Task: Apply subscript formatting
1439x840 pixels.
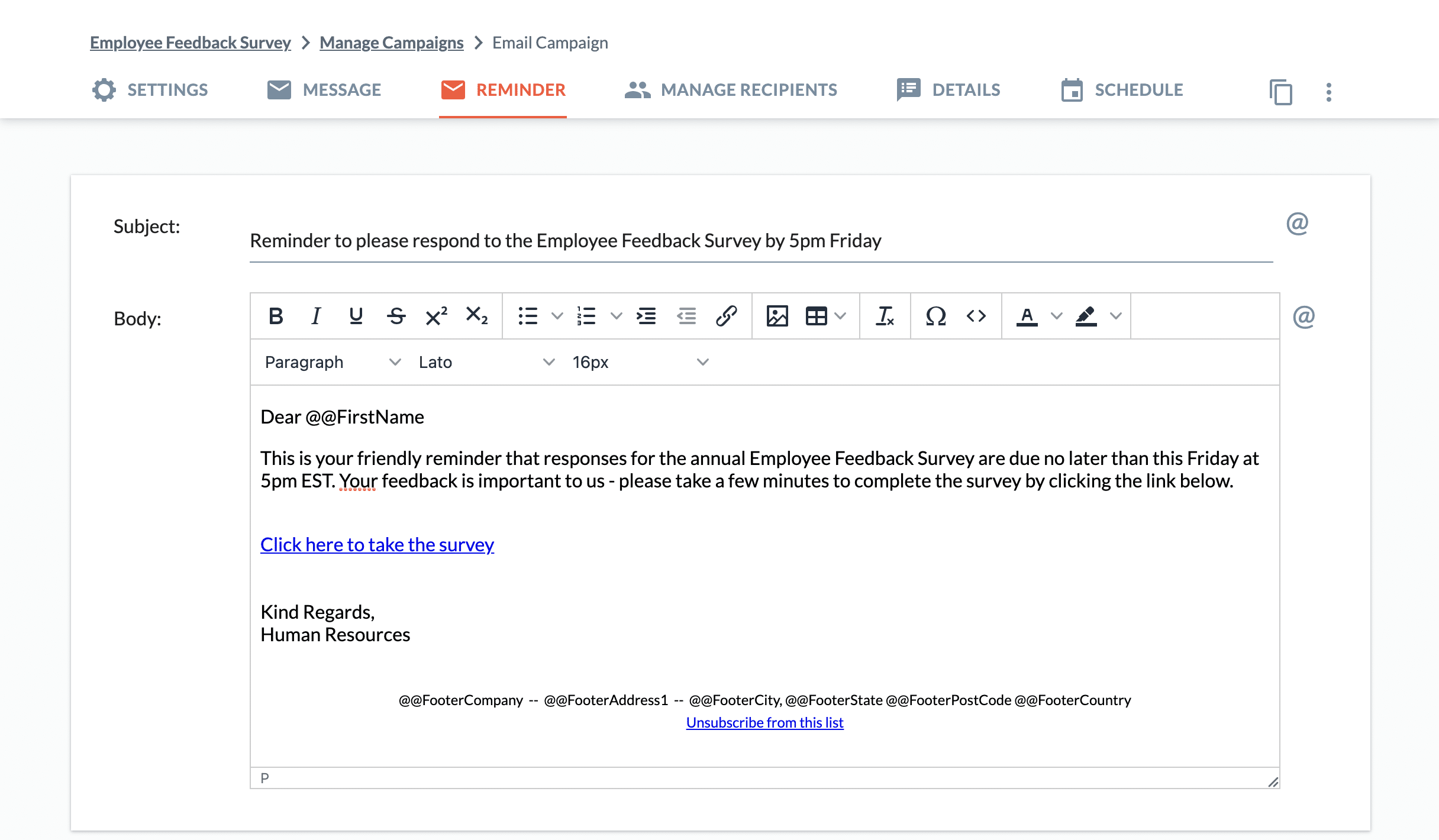Action: tap(477, 316)
